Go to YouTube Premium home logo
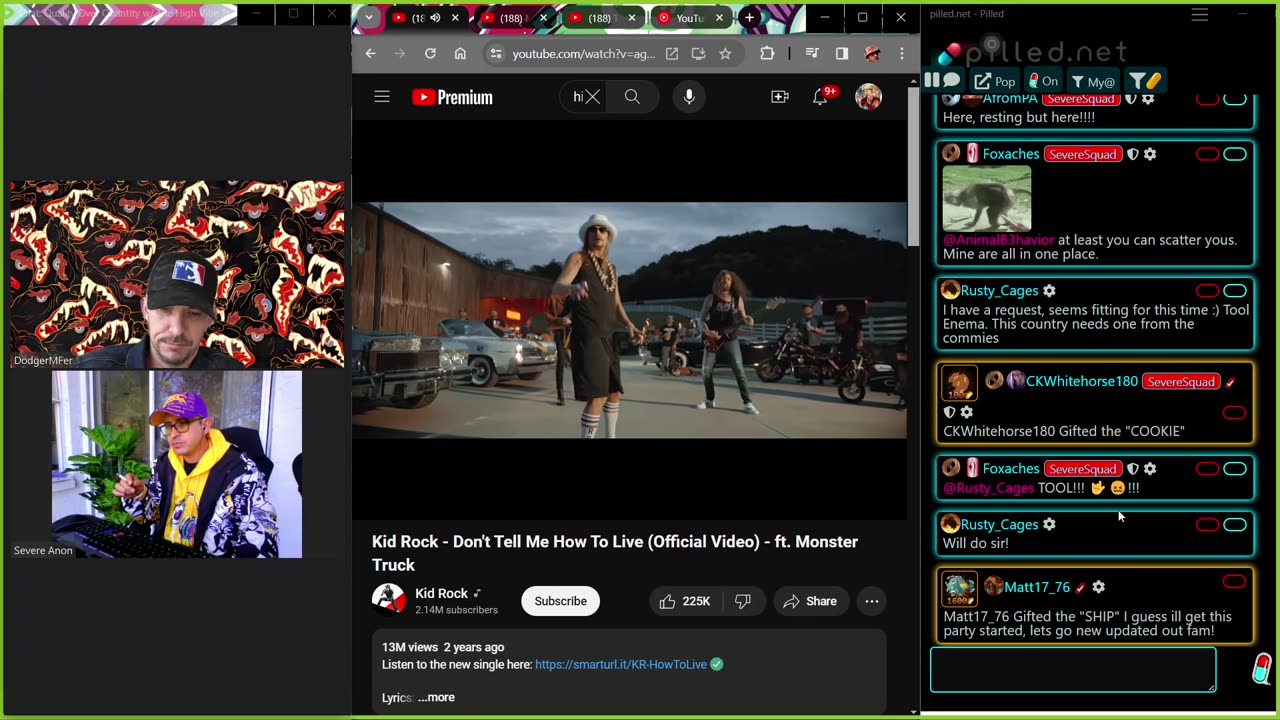 coord(452,97)
